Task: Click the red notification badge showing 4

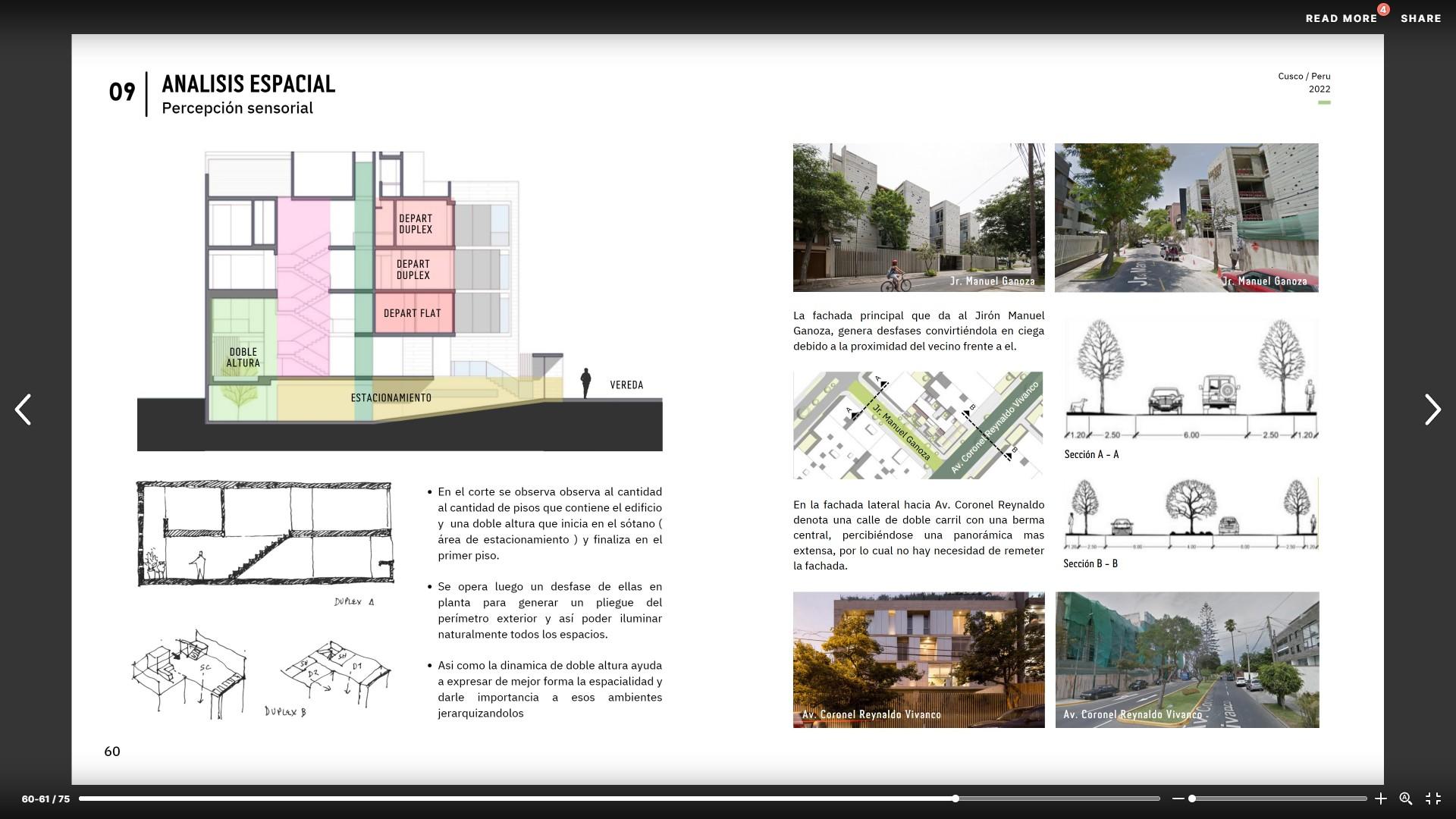Action: pos(1383,10)
